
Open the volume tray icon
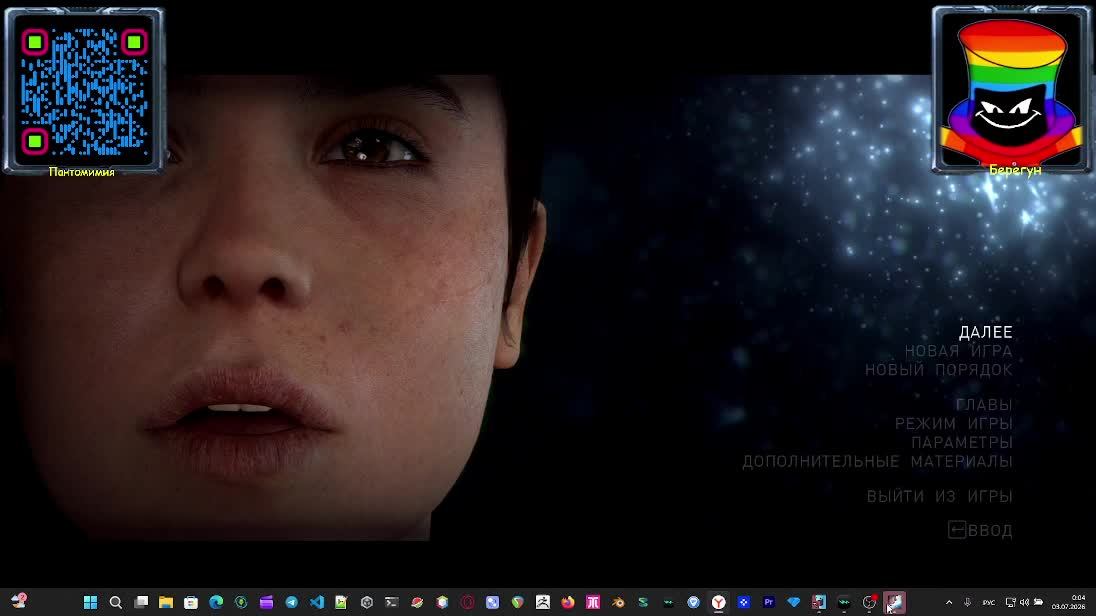pyautogui.click(x=1024, y=603)
